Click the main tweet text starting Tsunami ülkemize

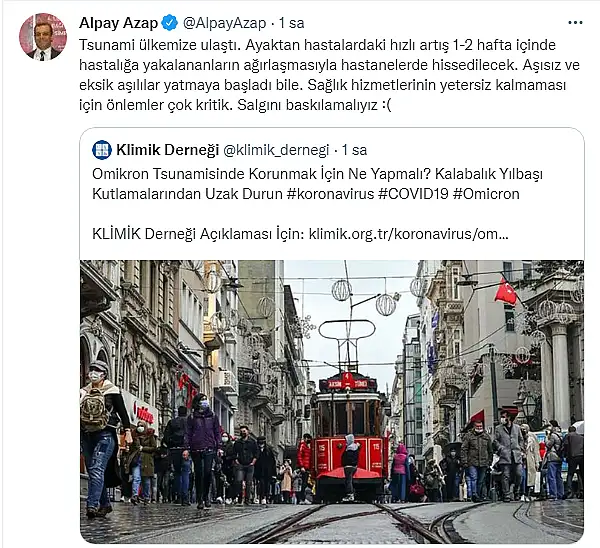tap(329, 75)
